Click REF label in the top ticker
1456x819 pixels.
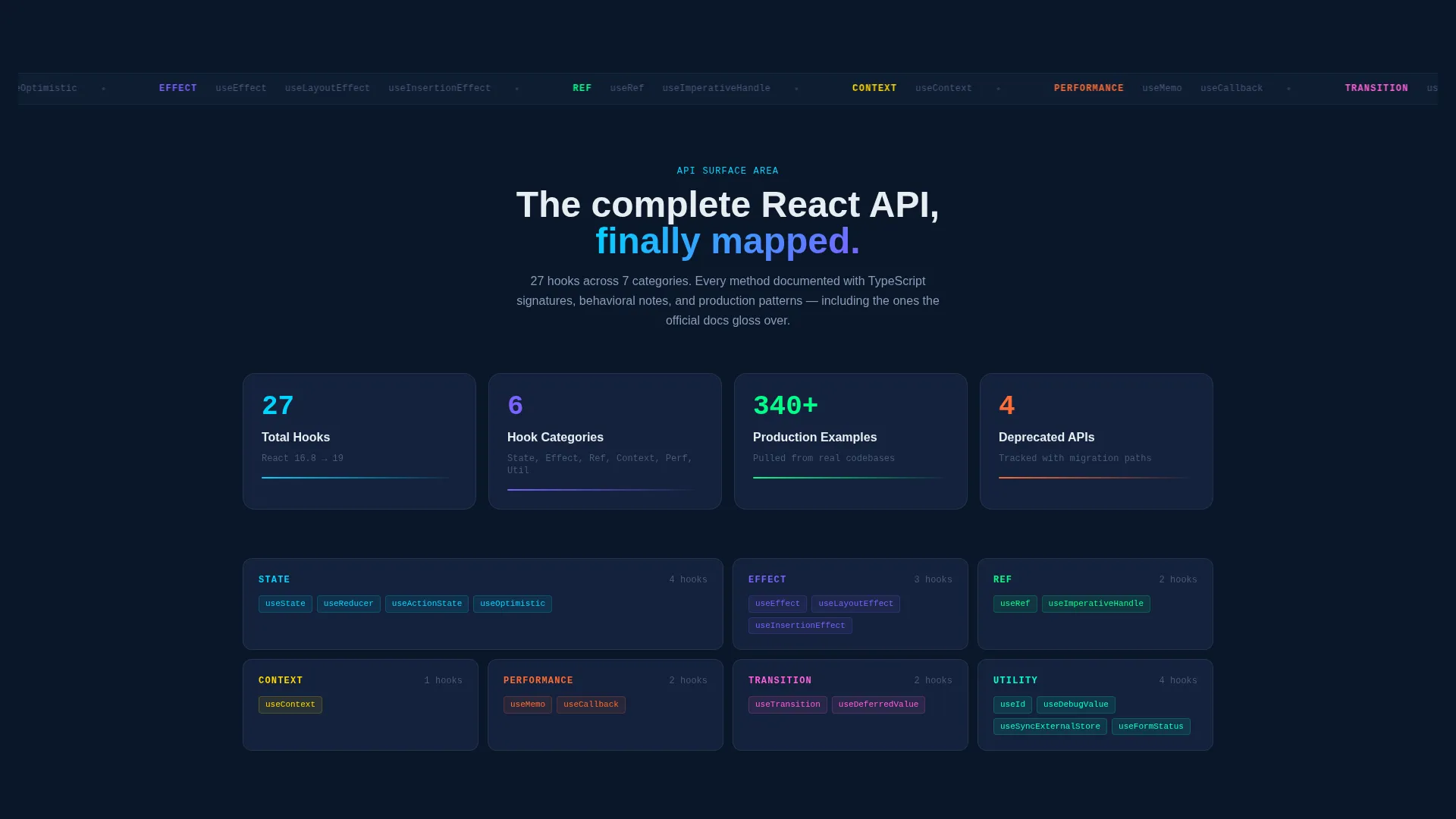582,88
